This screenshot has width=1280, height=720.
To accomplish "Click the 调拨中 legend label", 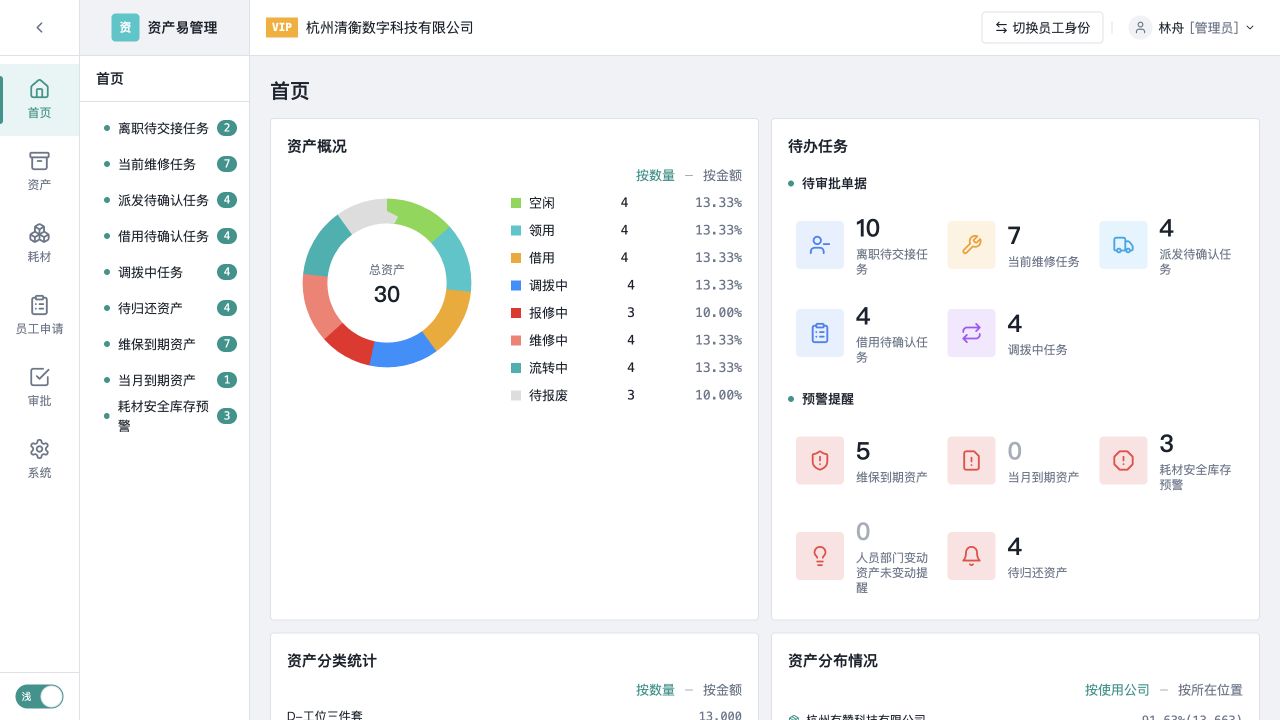I will pos(548,286).
